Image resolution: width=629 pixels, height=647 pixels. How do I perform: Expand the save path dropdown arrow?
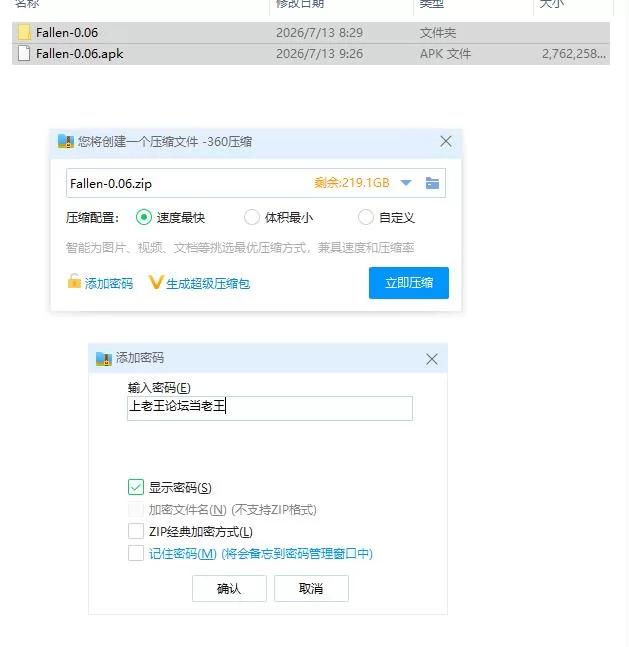click(406, 183)
